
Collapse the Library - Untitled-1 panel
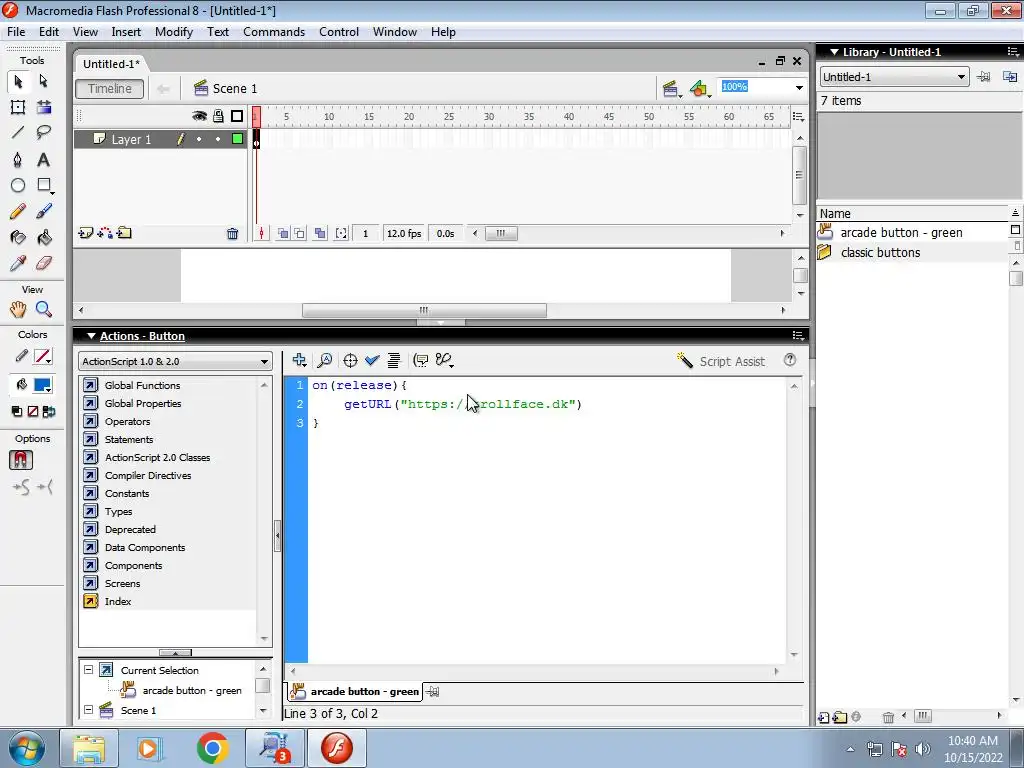834,52
